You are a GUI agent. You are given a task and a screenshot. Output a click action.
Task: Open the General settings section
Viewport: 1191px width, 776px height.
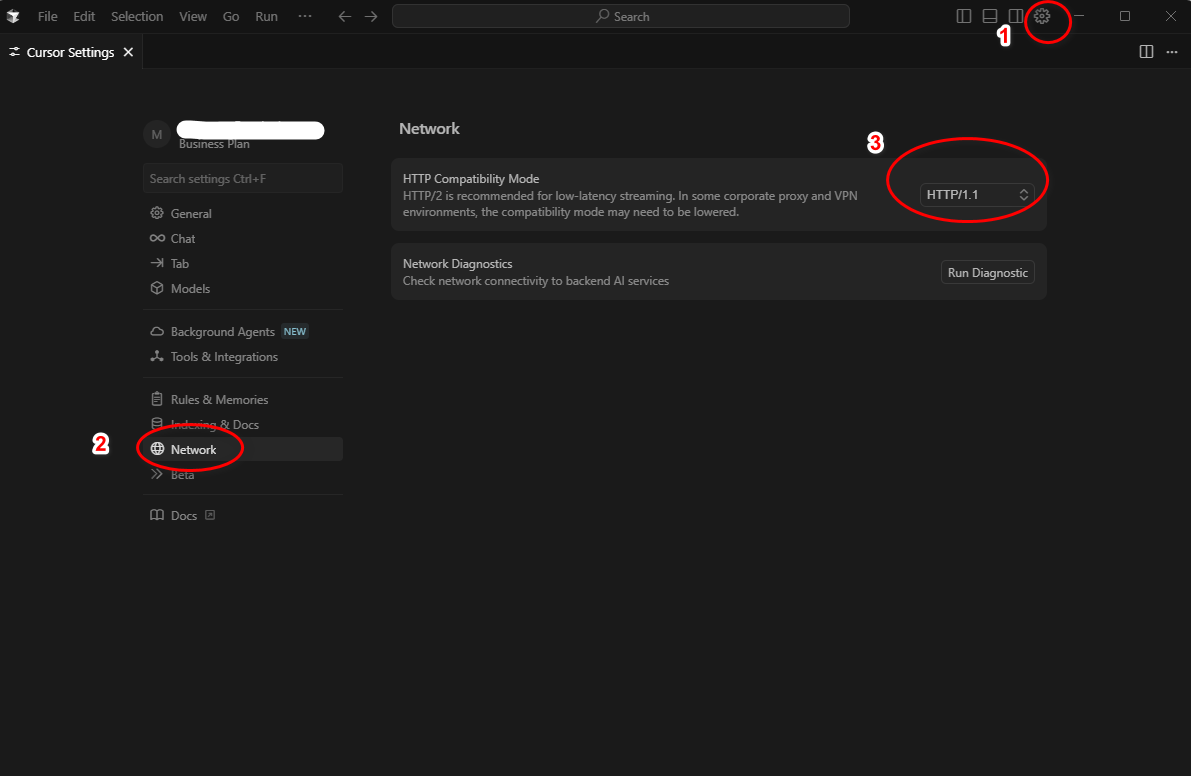coord(242,213)
